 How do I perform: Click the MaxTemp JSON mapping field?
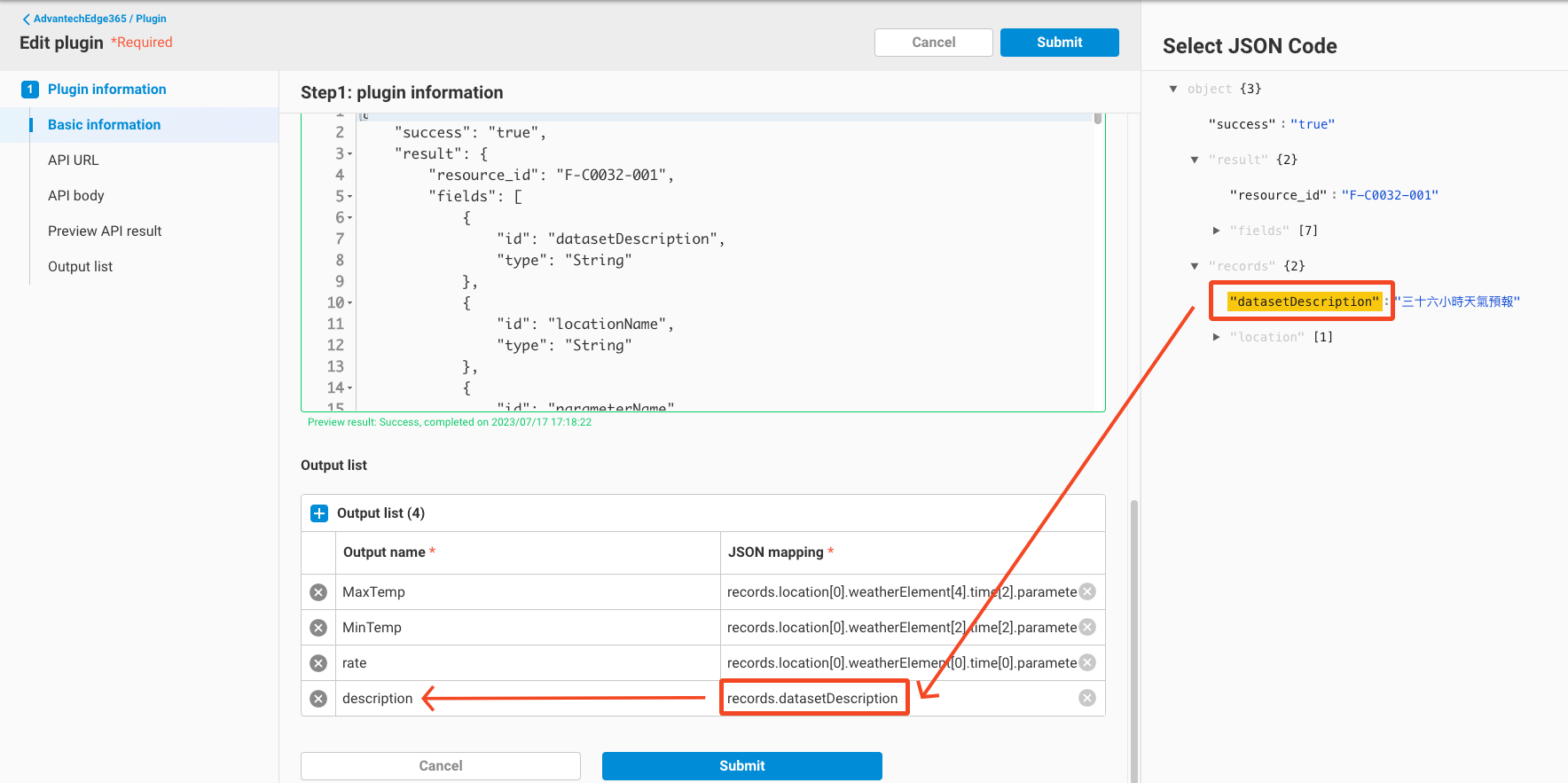pyautogui.click(x=900, y=592)
